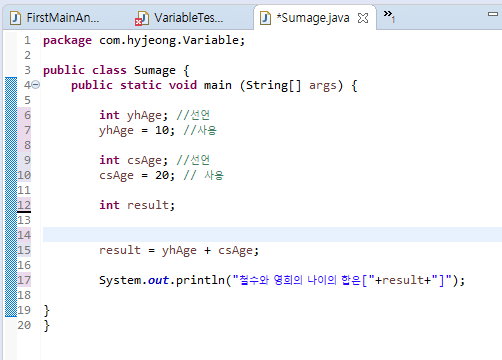The height and width of the screenshot is (360, 502).
Task: Click the italic 'out' field
Action: click(158, 280)
